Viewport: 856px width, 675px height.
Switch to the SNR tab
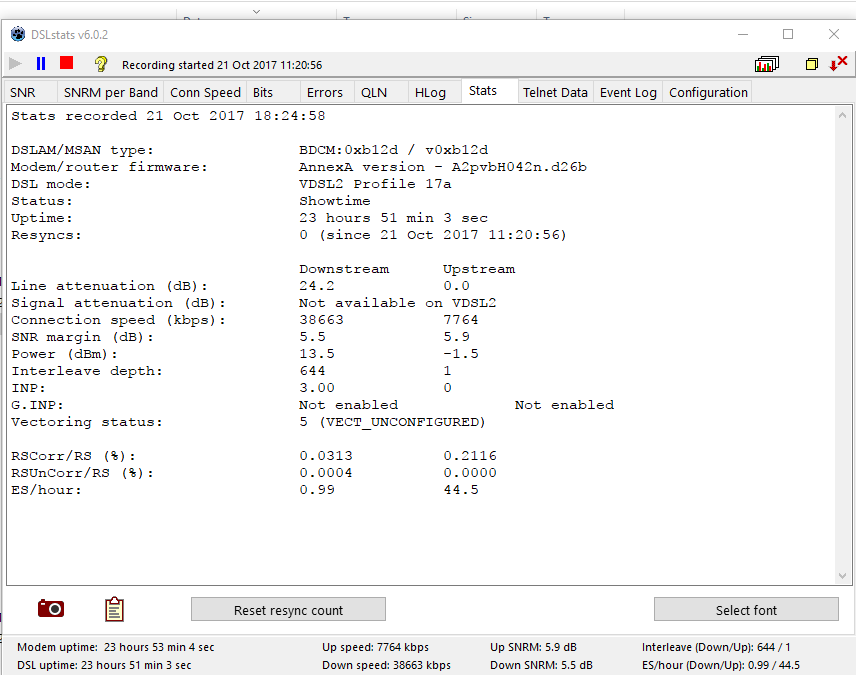[22, 92]
